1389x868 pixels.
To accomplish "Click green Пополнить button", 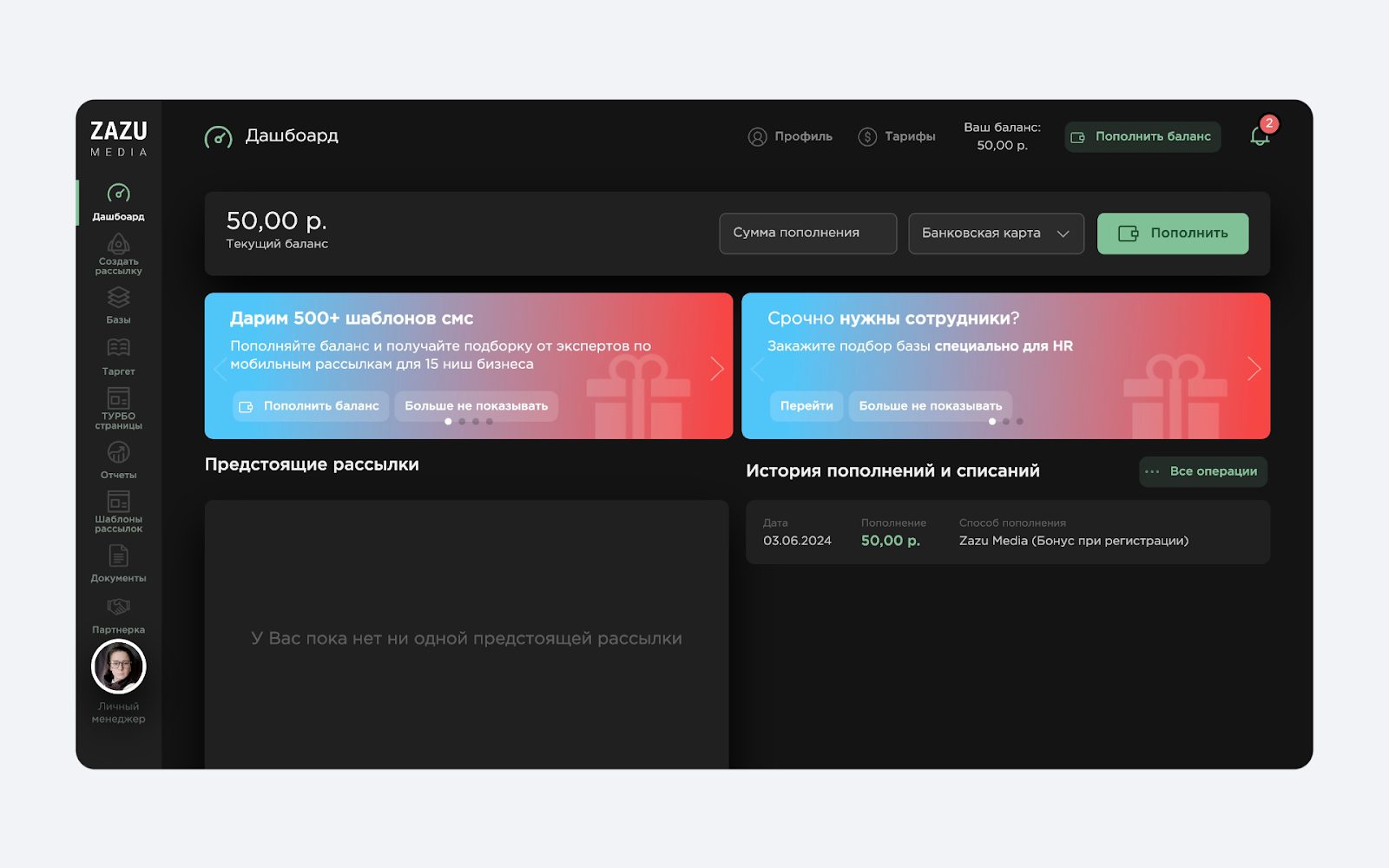I will (1172, 233).
